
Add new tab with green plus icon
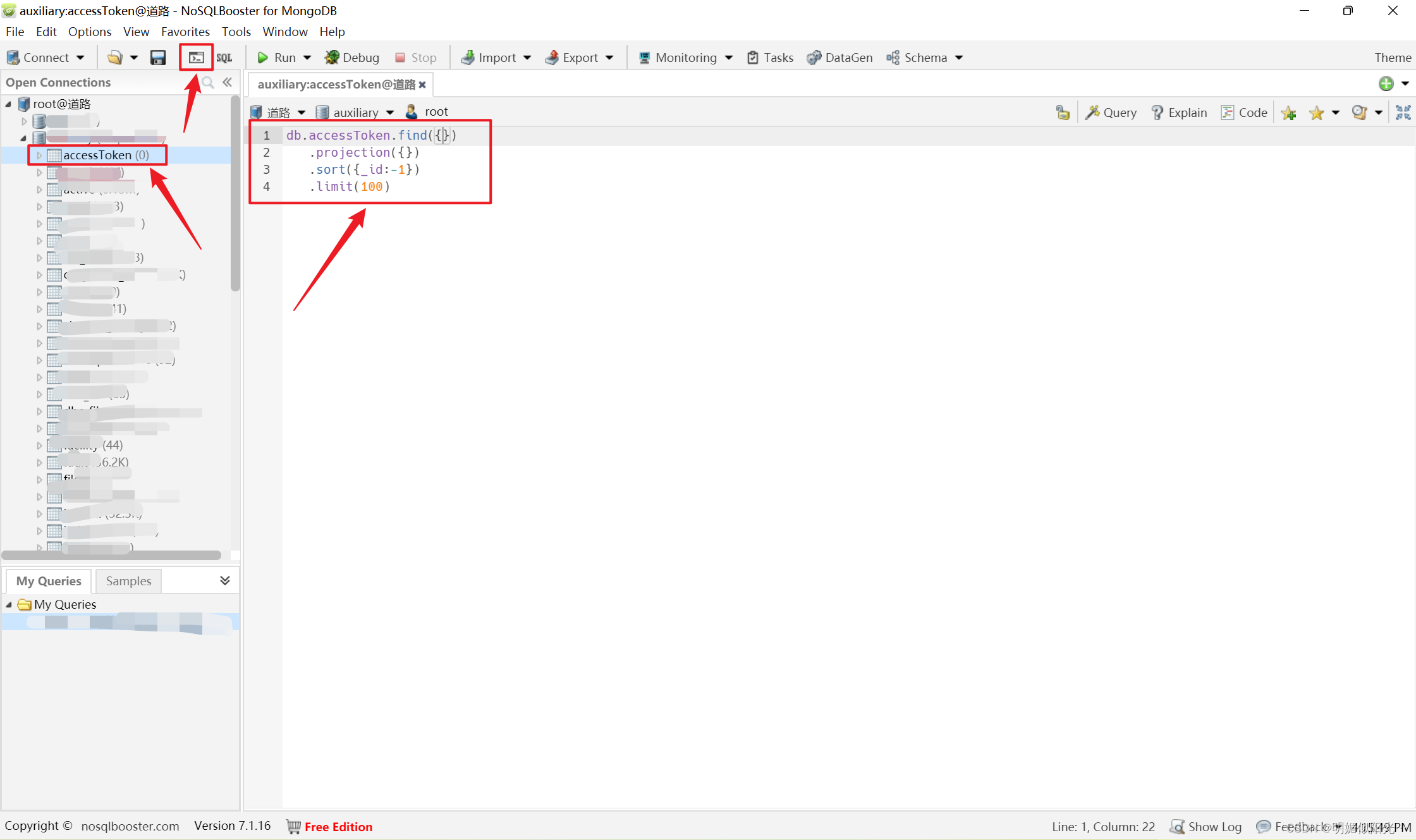point(1386,83)
